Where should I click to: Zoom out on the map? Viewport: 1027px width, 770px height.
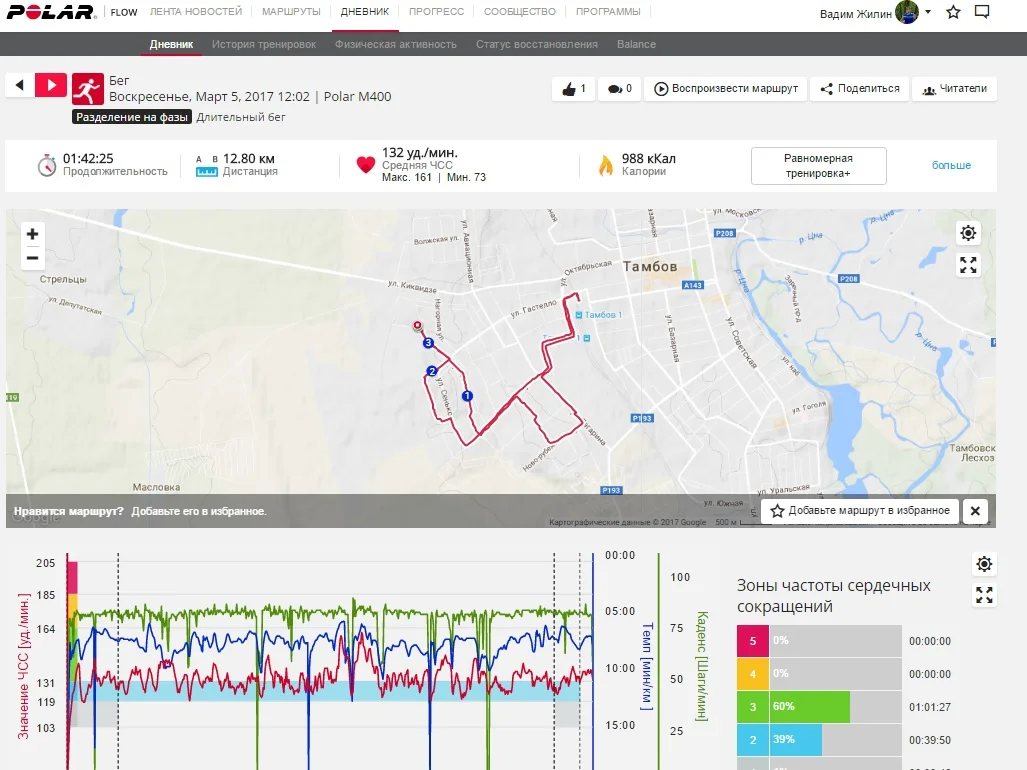pyautogui.click(x=32, y=258)
